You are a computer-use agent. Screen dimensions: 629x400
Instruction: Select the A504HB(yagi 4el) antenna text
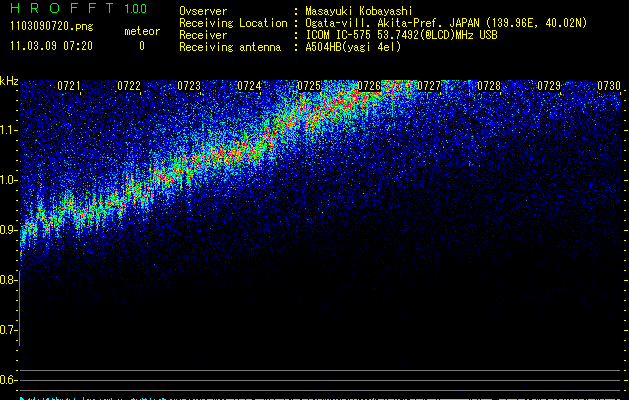(353, 47)
